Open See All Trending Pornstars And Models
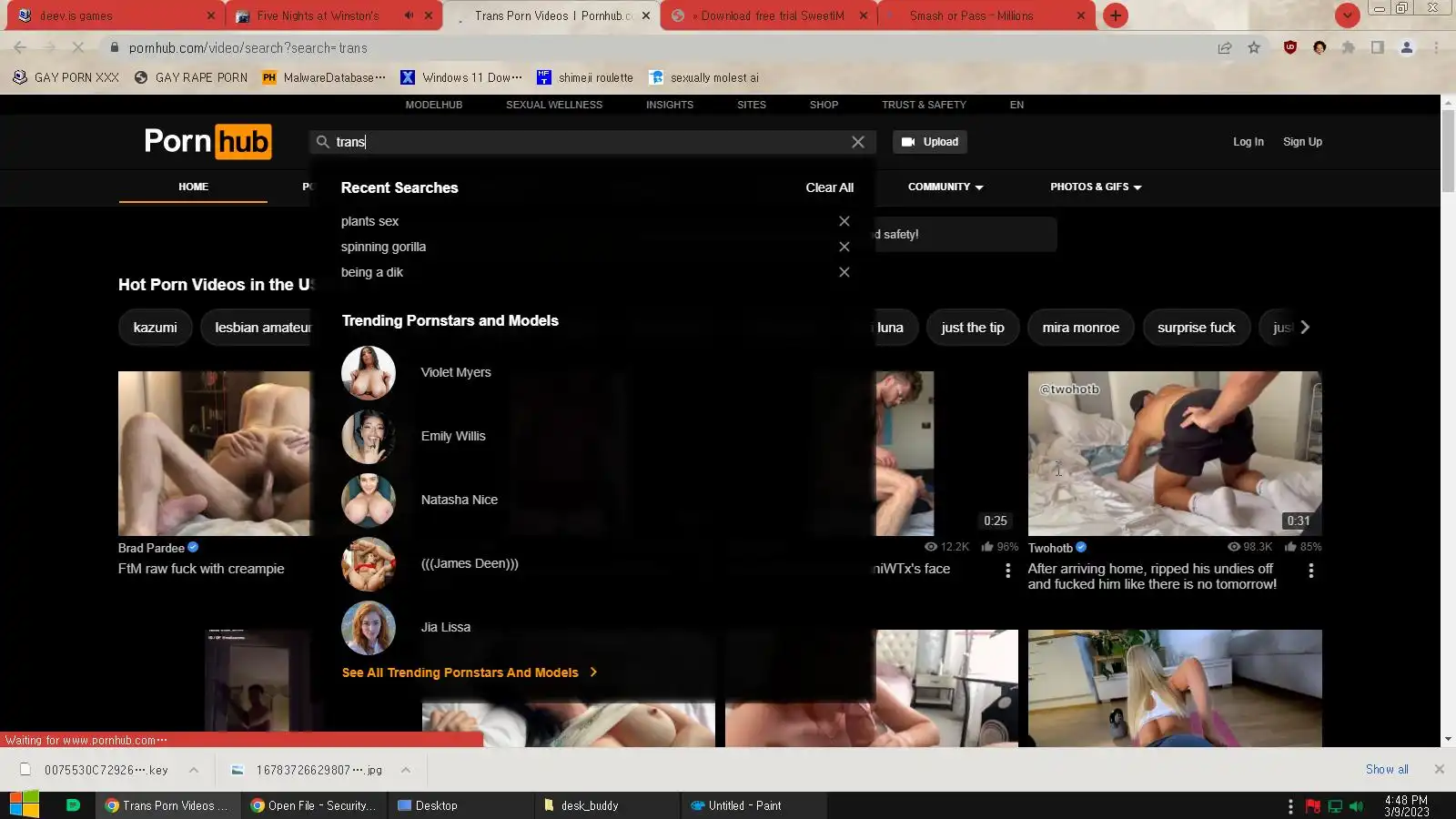1456x819 pixels. (x=470, y=672)
